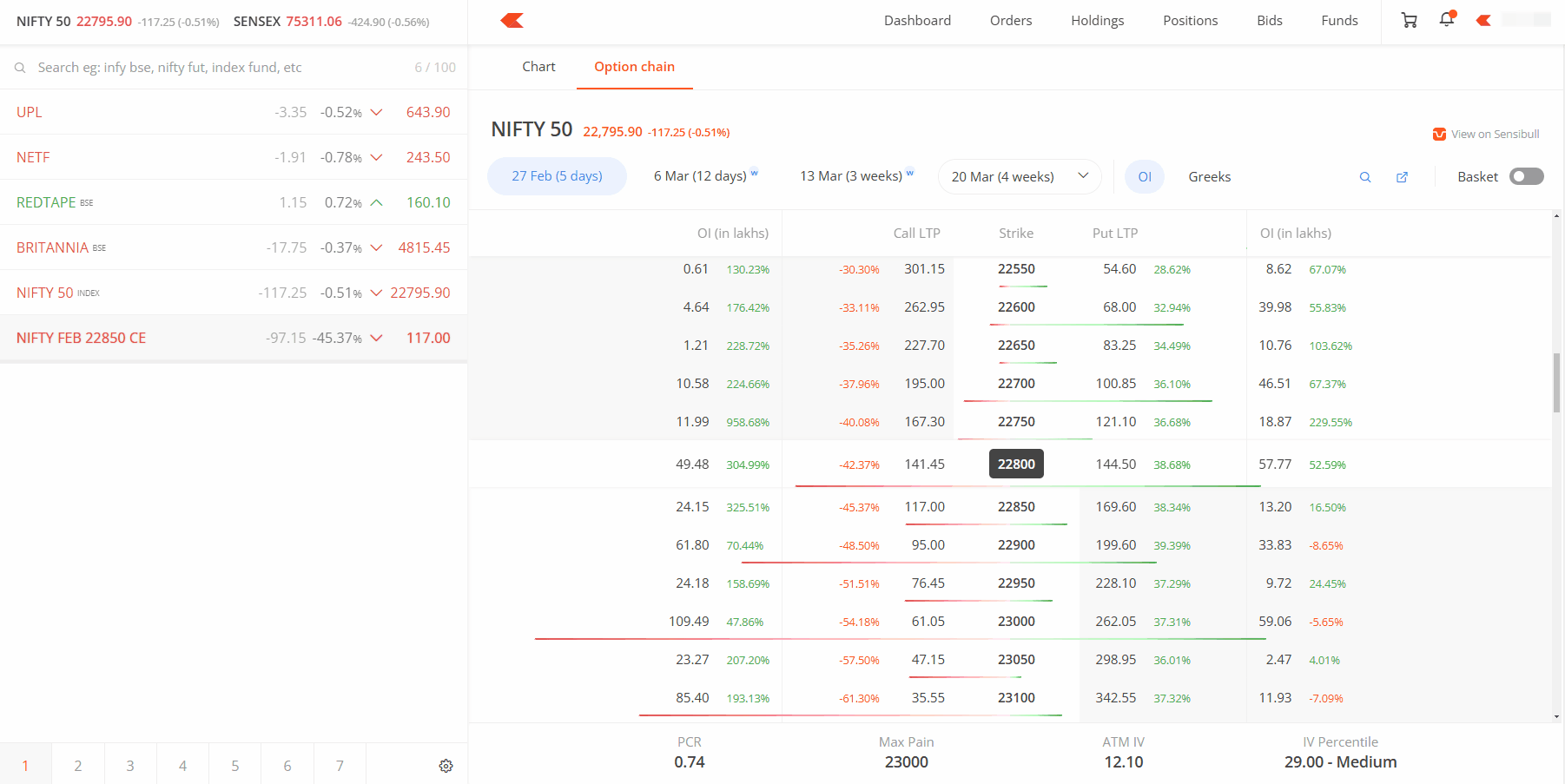This screenshot has height=784, width=1565.
Task: Expand the 20 Mar (4 weeks) expiry dropdown
Action: 1020,176
